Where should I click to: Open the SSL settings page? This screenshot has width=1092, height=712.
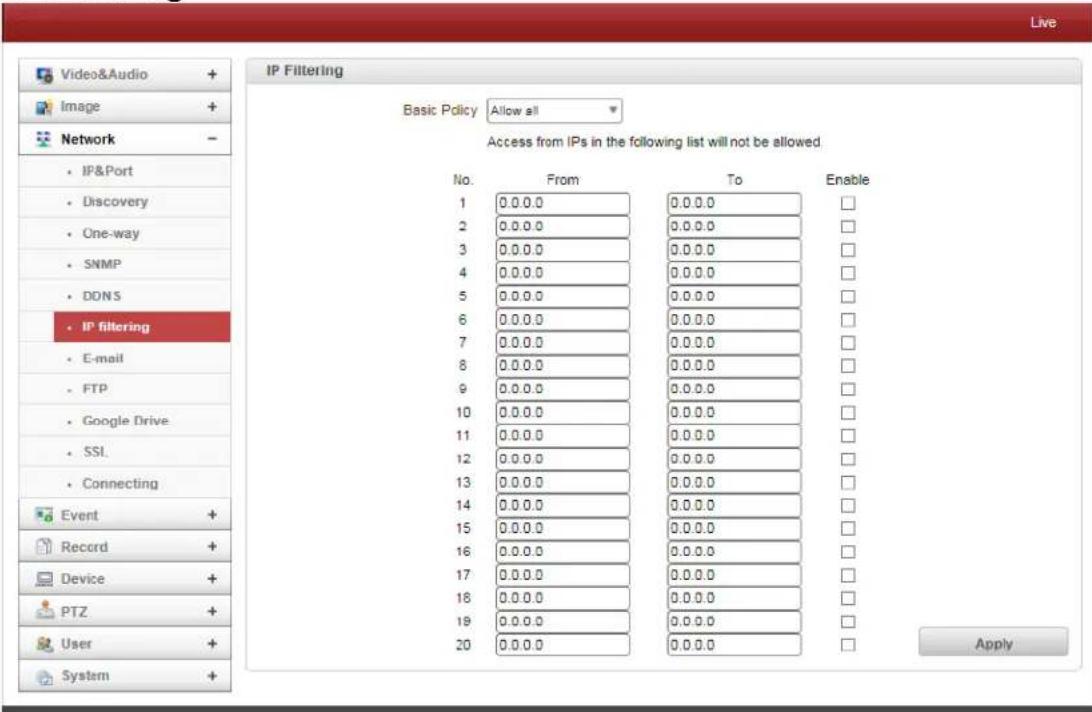click(95, 451)
